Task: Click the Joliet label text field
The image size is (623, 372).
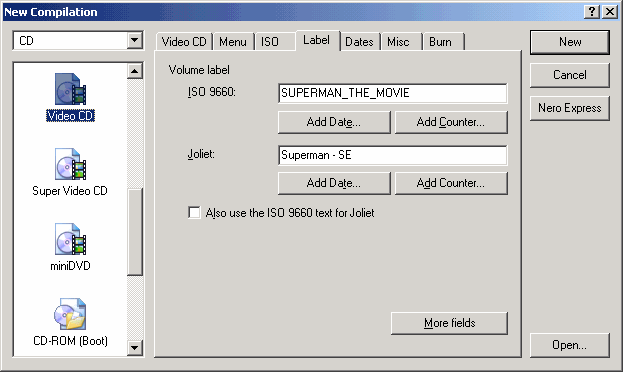Action: click(x=393, y=155)
